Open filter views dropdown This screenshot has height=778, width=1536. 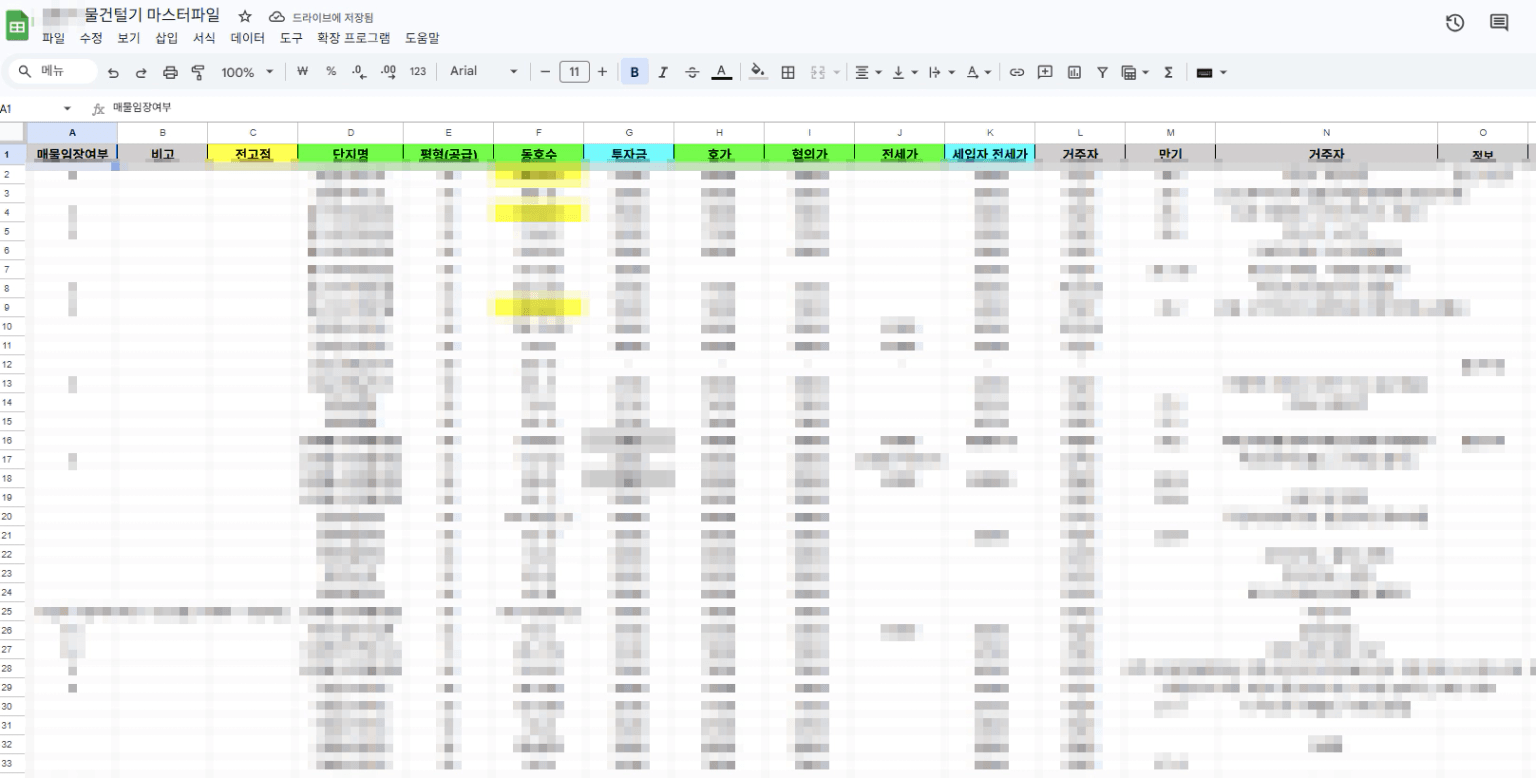tap(1135, 72)
